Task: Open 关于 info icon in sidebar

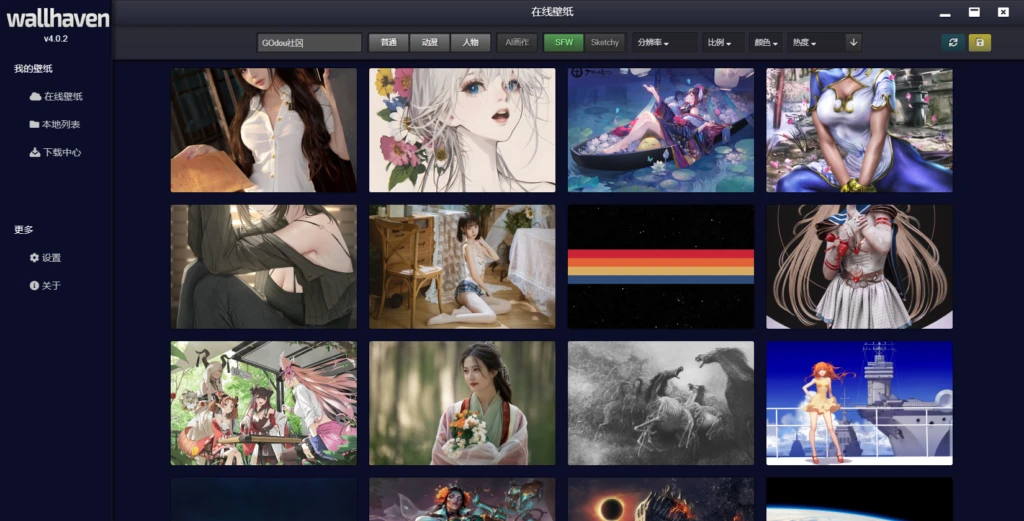Action: tap(35, 286)
